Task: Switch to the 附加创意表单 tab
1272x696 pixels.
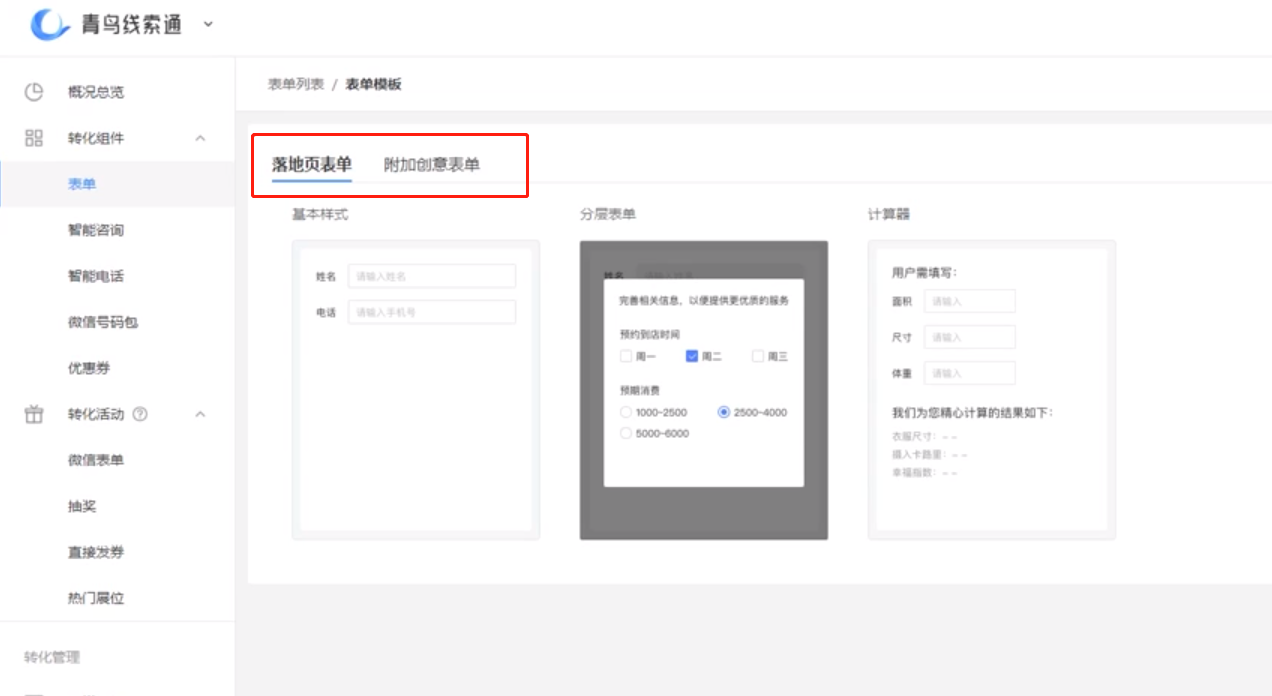Action: (x=432, y=165)
